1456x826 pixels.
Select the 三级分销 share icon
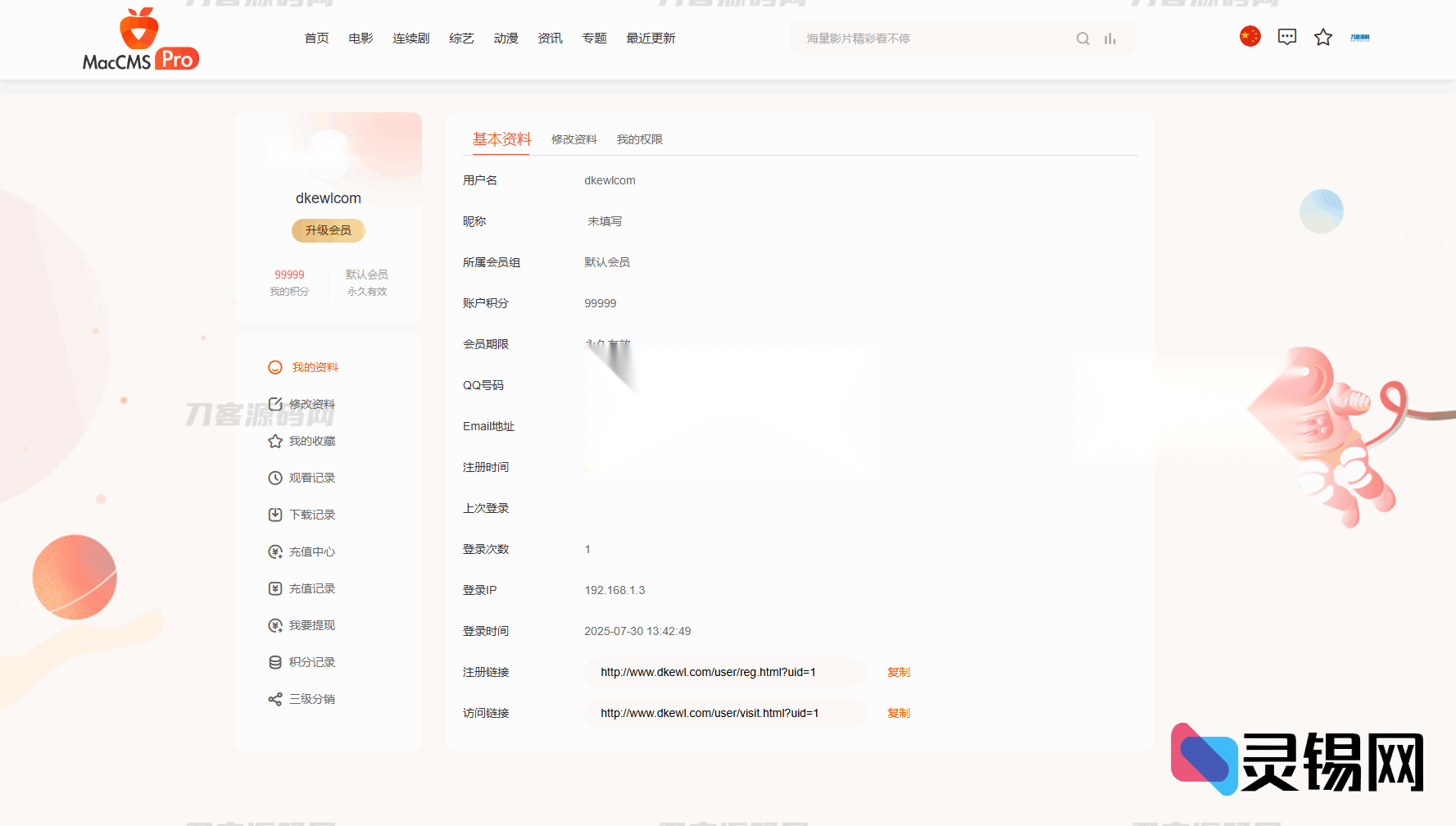tap(275, 699)
